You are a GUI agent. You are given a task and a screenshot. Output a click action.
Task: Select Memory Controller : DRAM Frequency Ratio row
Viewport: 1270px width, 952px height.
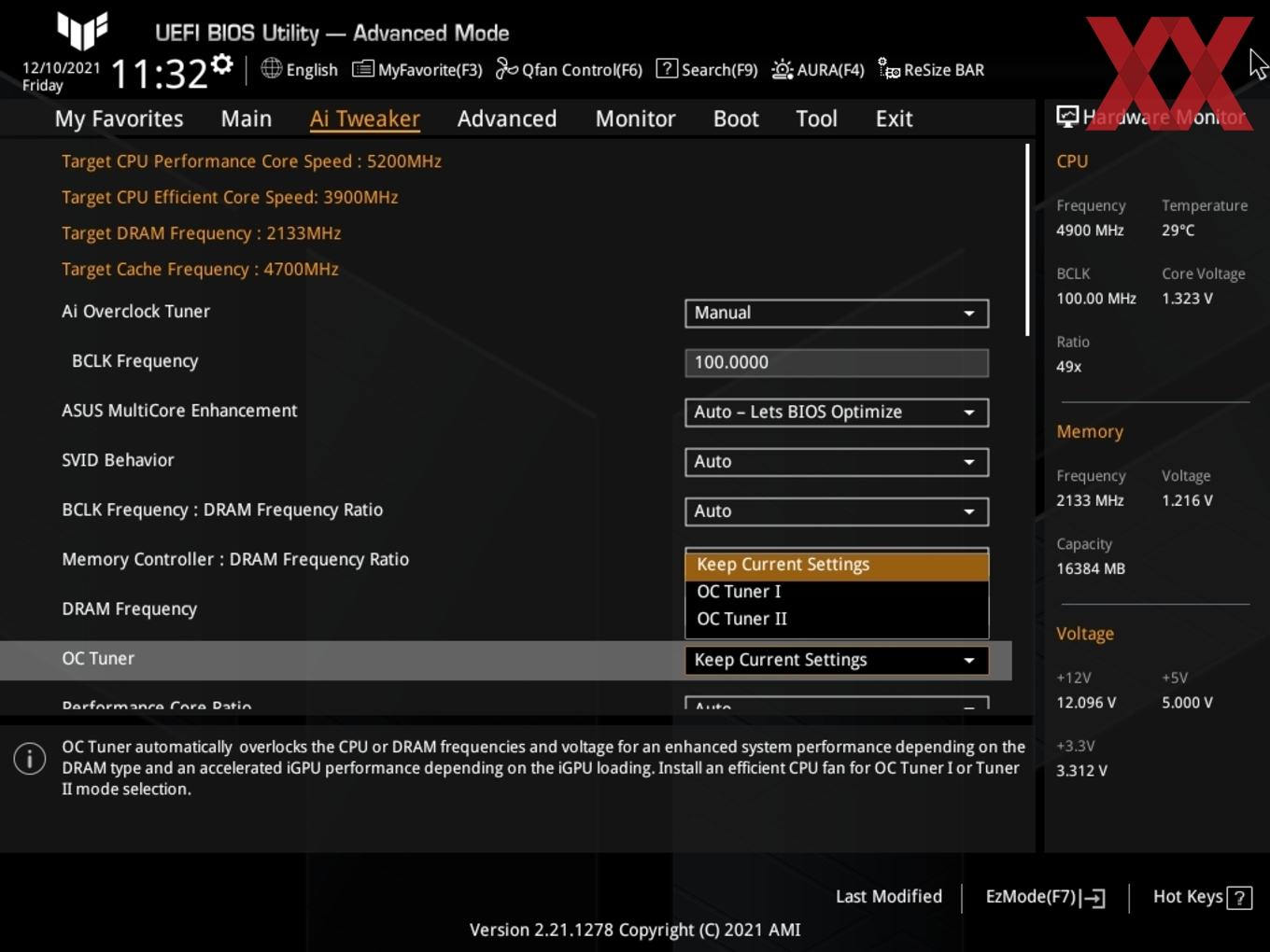point(235,560)
